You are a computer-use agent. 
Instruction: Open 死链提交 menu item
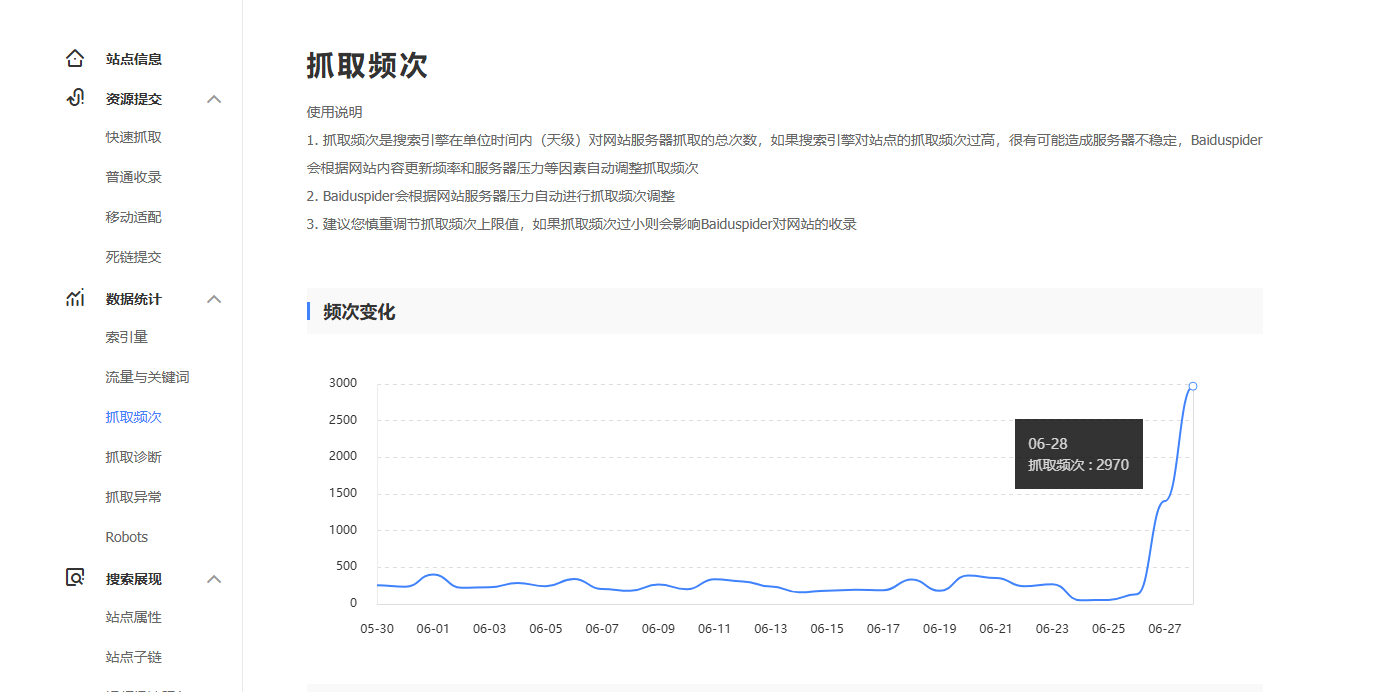click(x=134, y=257)
